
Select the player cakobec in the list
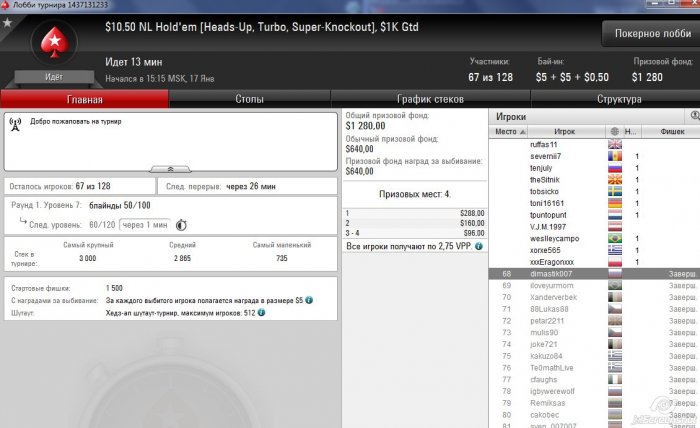pyautogui.click(x=594, y=415)
